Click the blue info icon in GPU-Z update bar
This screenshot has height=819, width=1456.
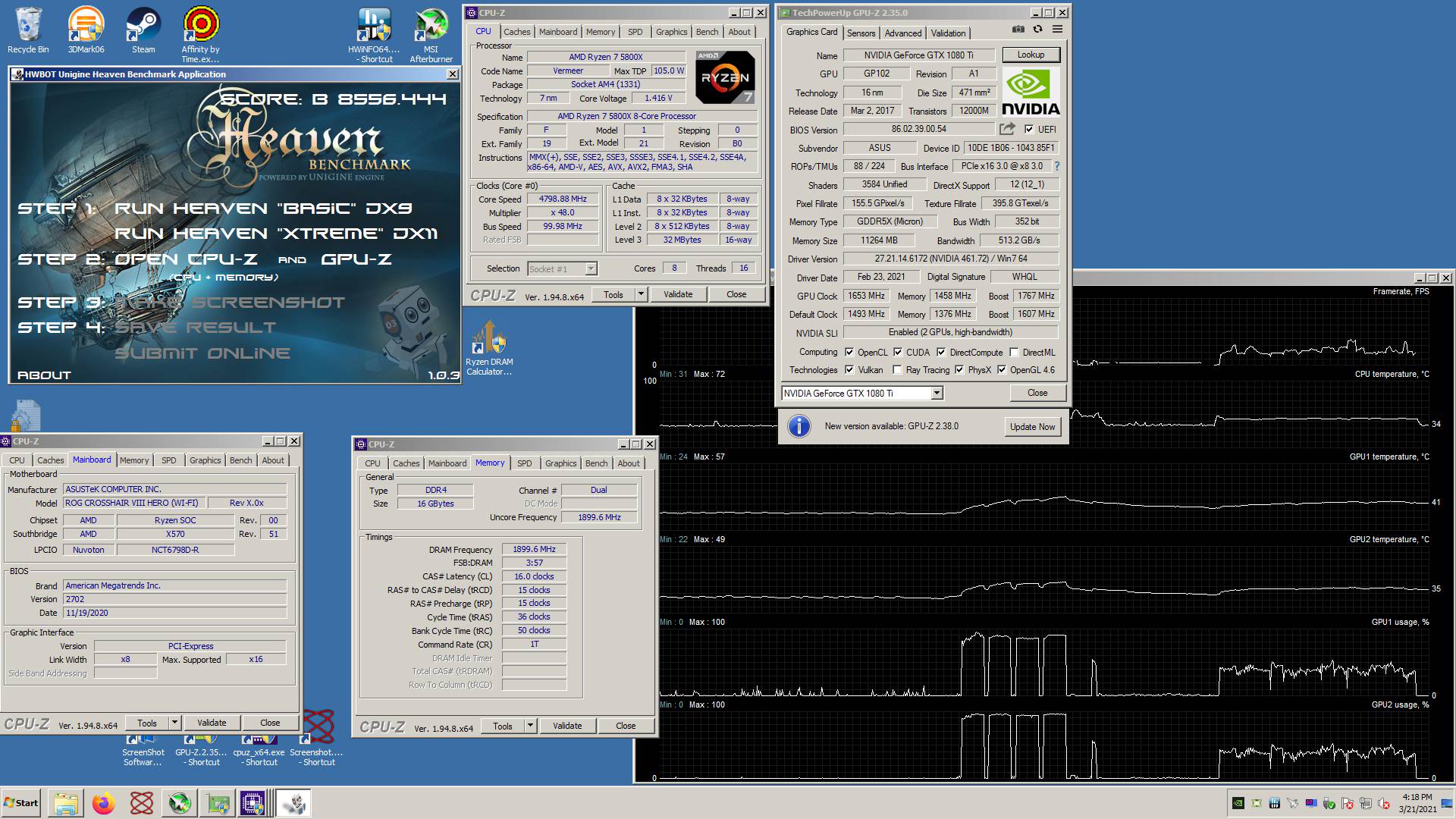coord(799,426)
